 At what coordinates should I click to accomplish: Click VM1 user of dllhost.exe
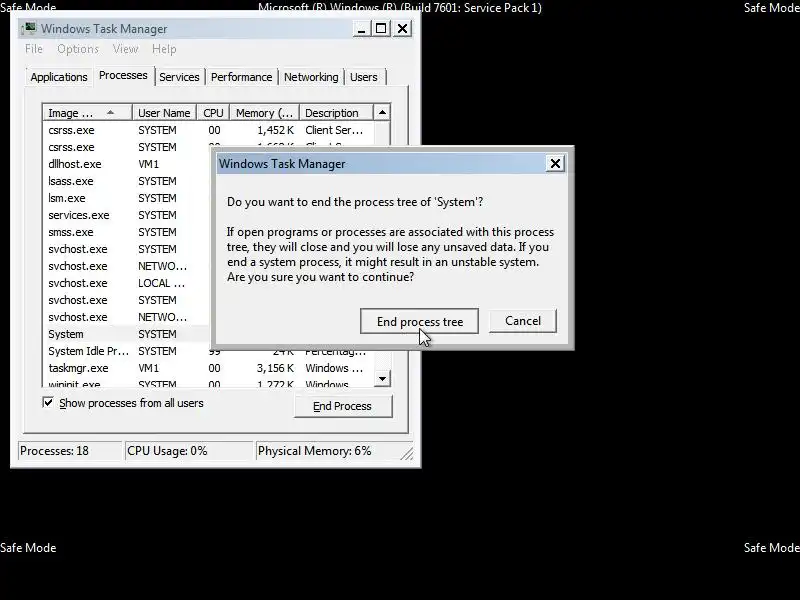[148, 164]
